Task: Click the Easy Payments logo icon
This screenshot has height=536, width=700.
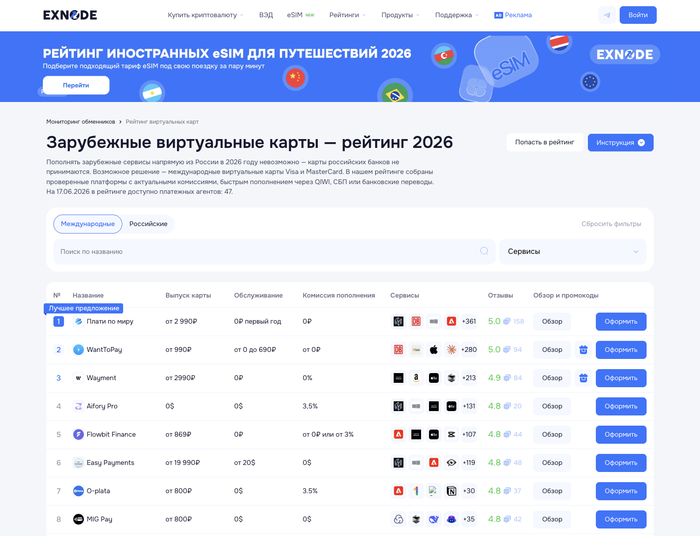Action: pyautogui.click(x=78, y=463)
